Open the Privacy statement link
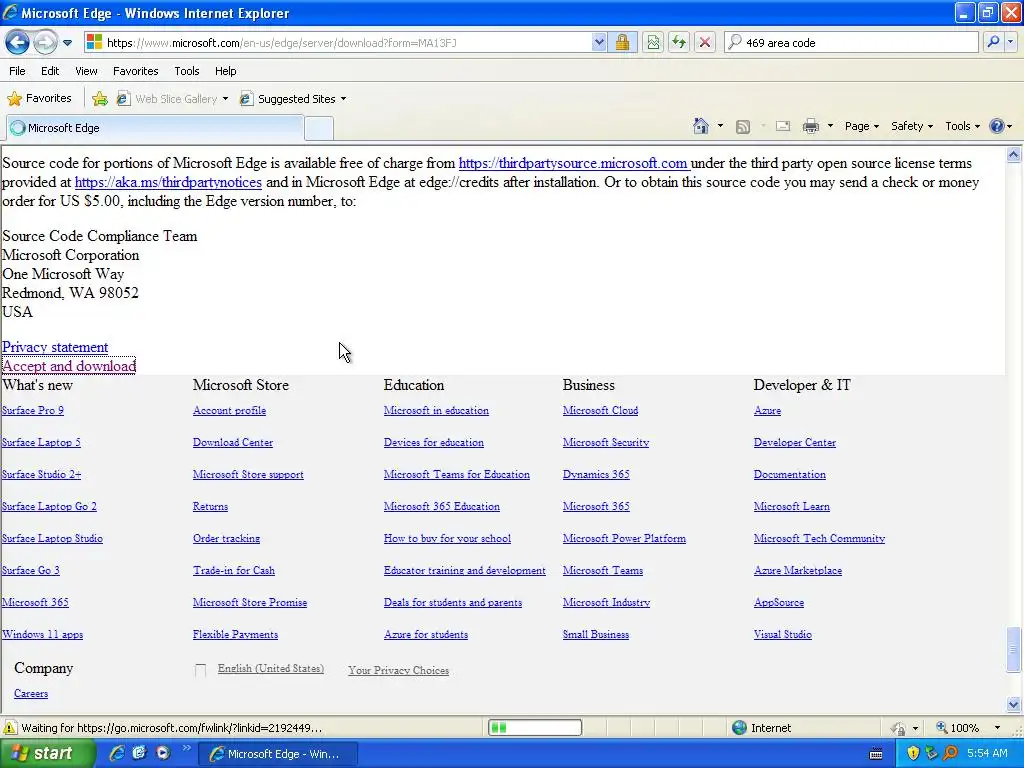Screen dimensions: 1024x768 click(x=55, y=347)
